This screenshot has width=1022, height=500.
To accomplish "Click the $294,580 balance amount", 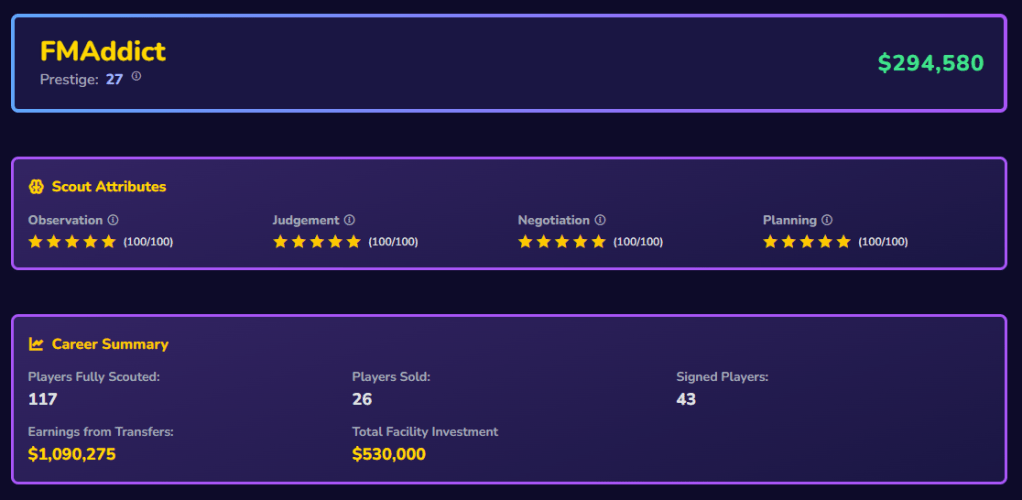I will click(x=930, y=63).
